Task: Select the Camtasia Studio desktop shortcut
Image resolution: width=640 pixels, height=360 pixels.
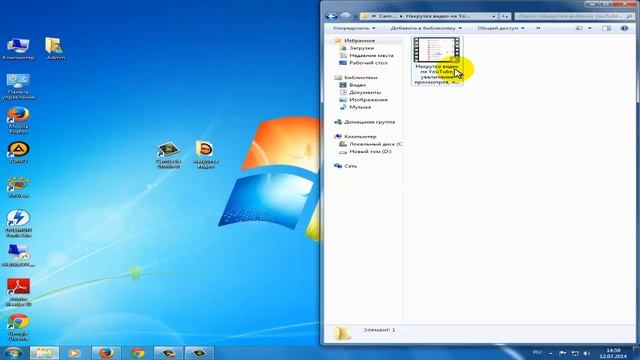Action: coord(169,155)
